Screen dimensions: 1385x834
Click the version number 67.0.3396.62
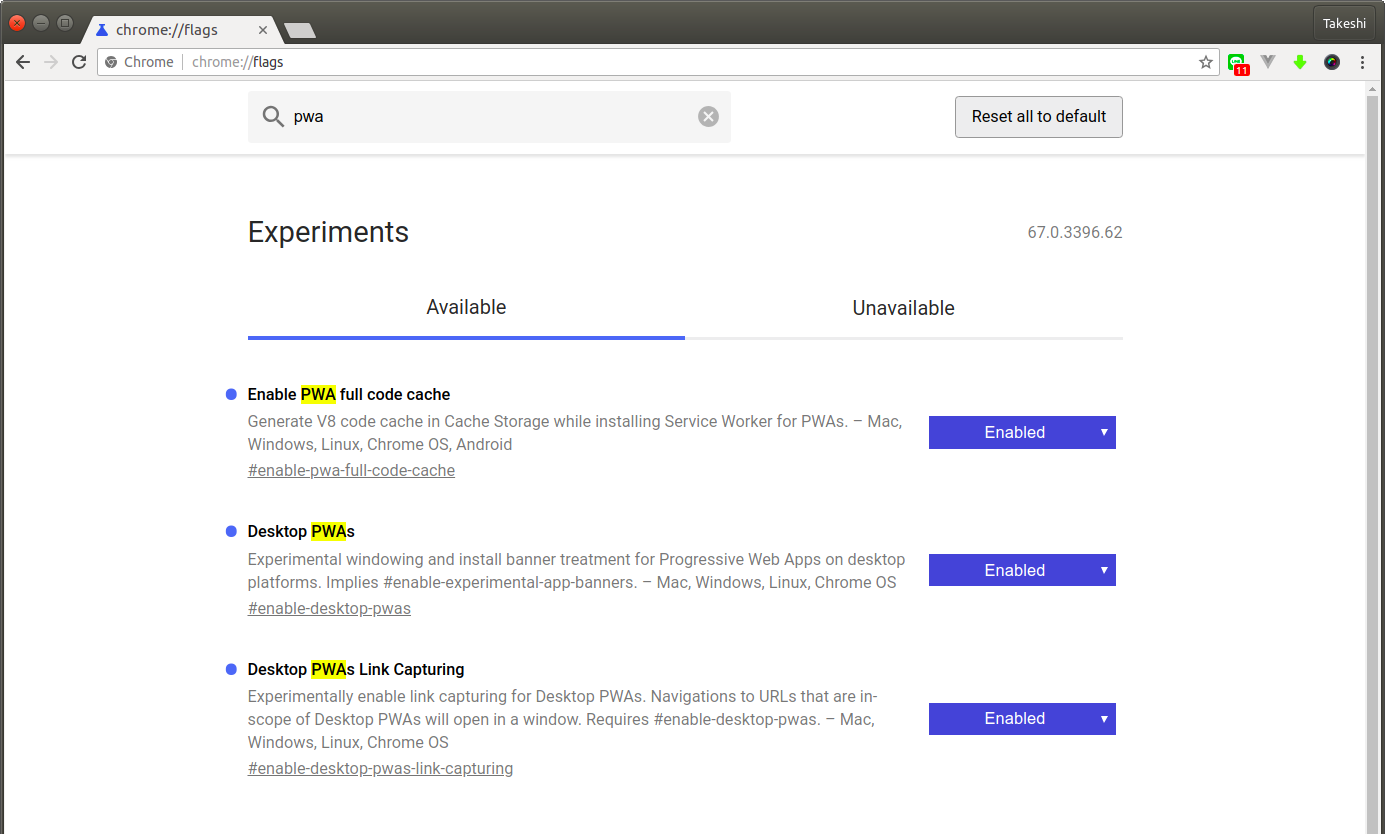point(1075,232)
